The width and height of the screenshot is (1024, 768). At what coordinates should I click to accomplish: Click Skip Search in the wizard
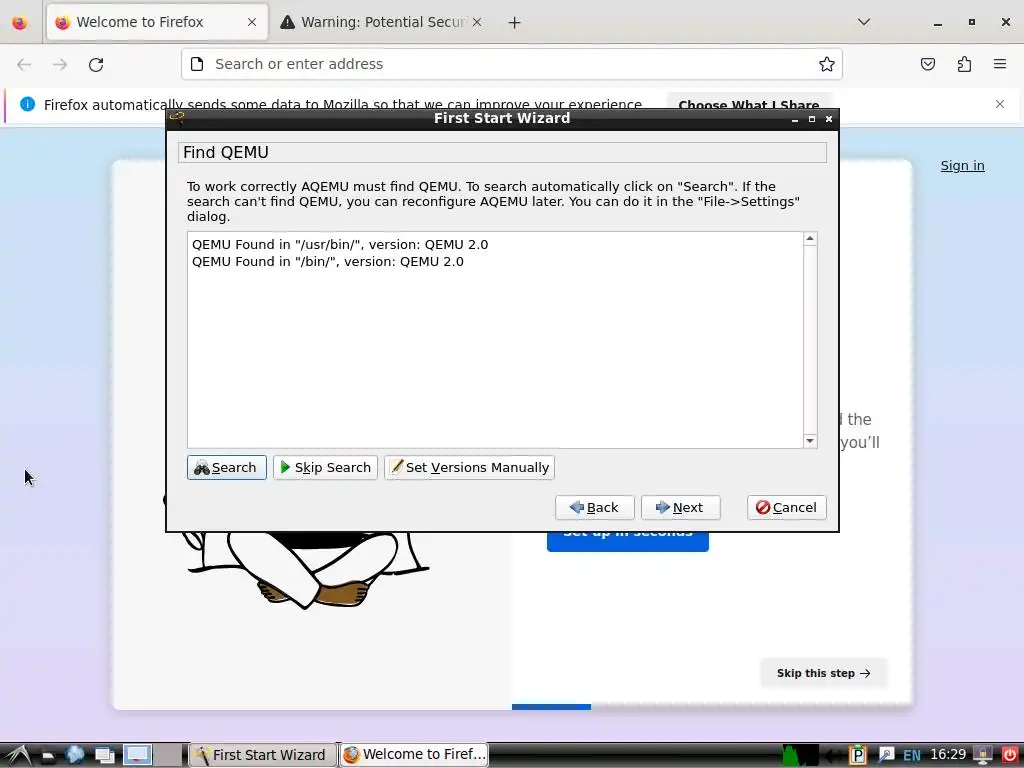click(325, 468)
